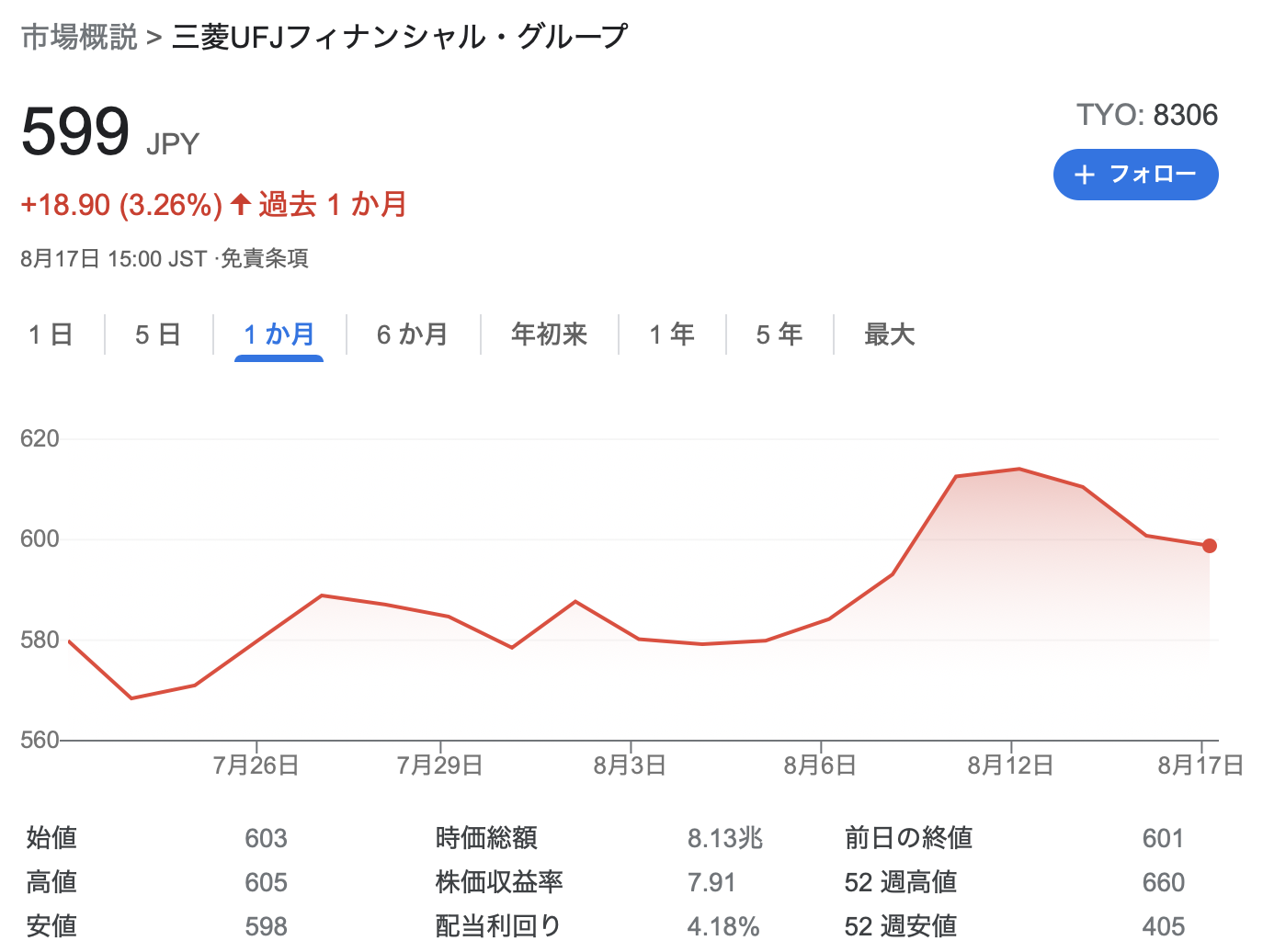This screenshot has width=1263, height=952.
Task: Click the 7月26日 axis label
Action: (256, 765)
